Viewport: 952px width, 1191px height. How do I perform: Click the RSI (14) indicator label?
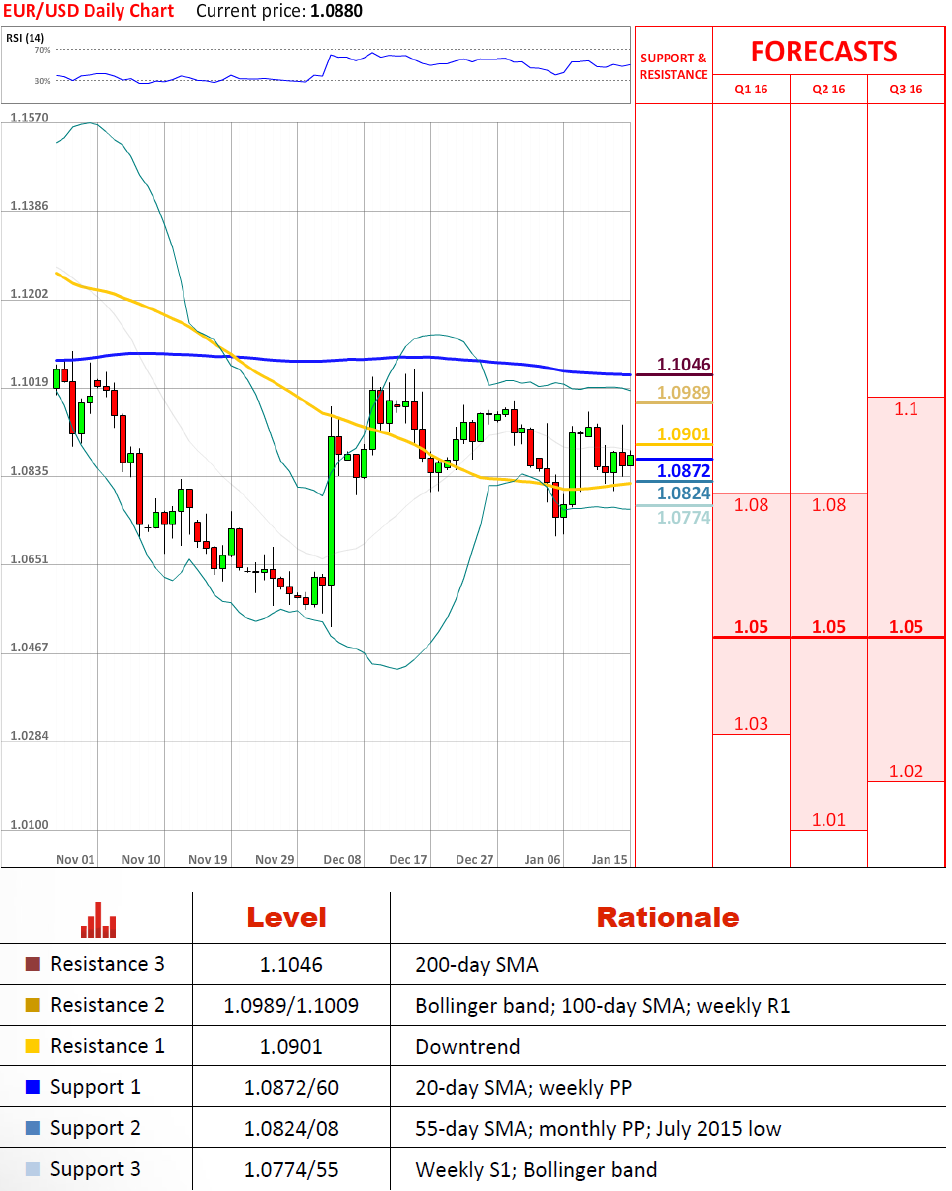point(25,38)
